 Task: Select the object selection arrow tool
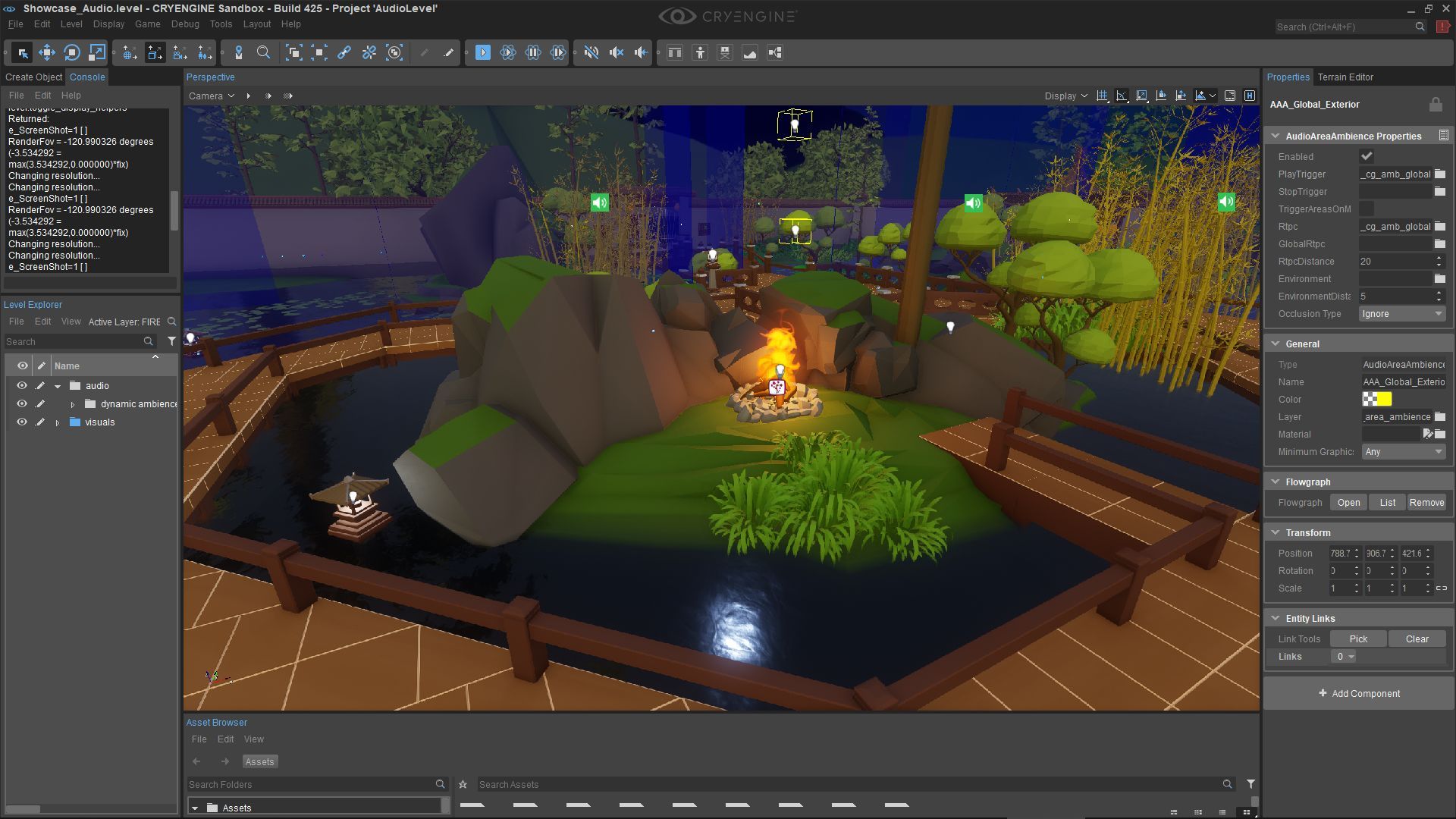[22, 52]
